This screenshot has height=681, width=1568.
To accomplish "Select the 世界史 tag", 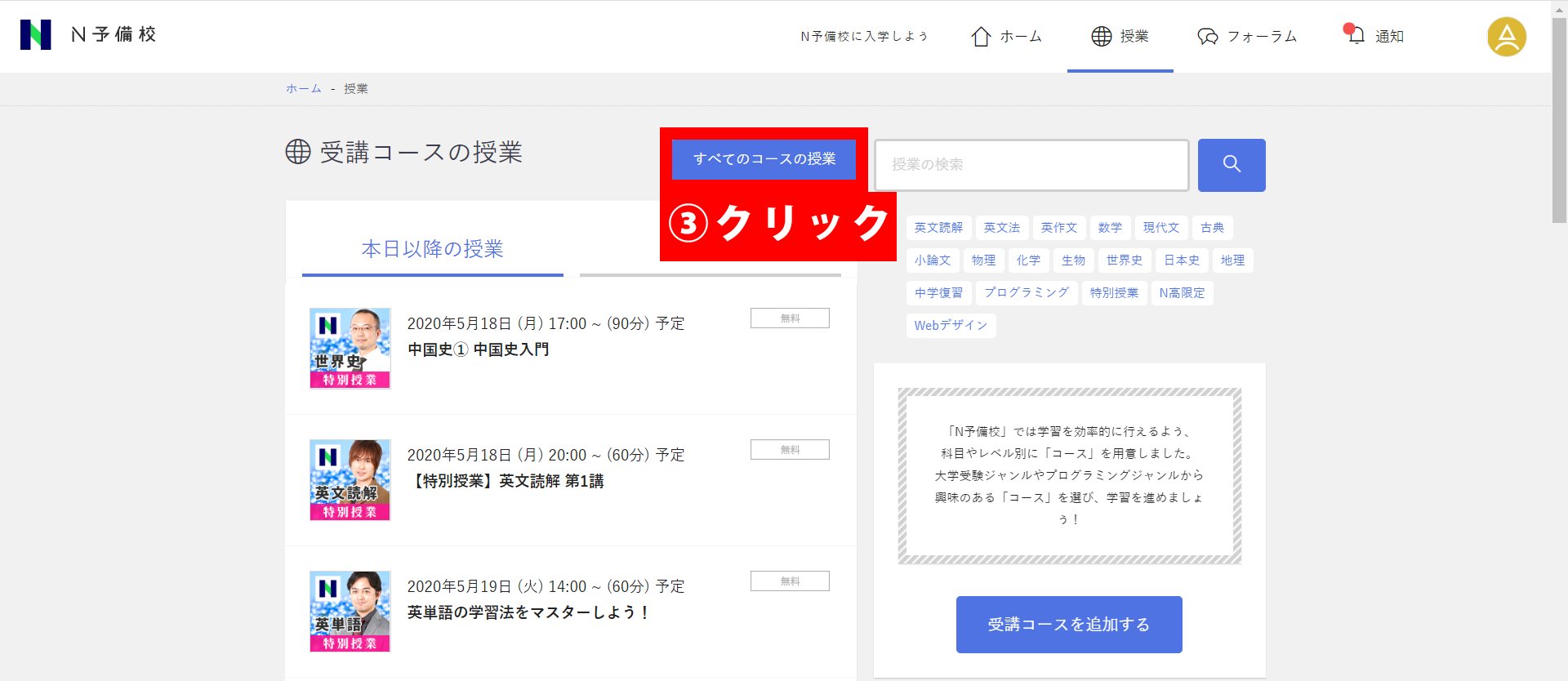I will click(1124, 260).
